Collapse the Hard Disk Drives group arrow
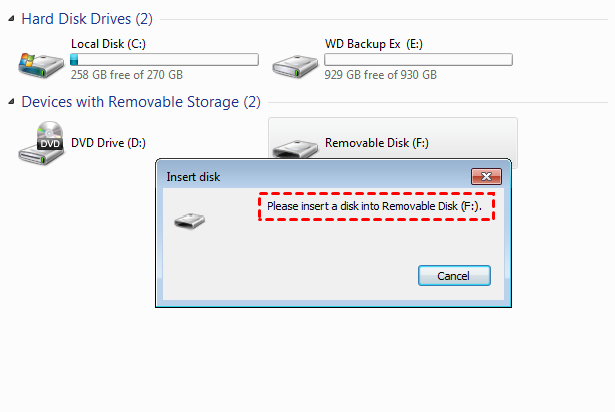This screenshot has height=412, width=615. (11, 21)
